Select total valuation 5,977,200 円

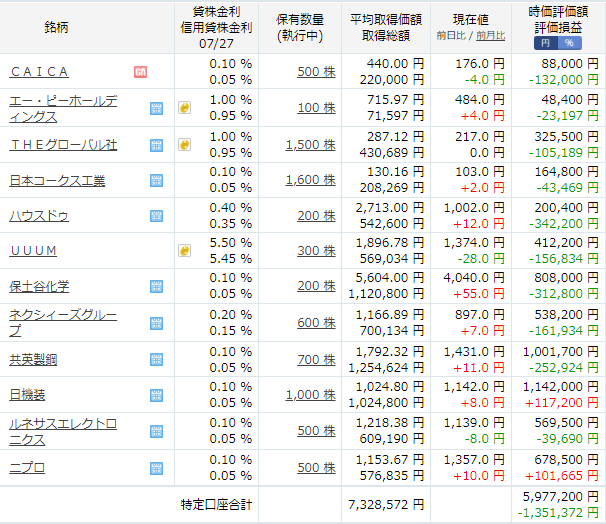[x=560, y=497]
